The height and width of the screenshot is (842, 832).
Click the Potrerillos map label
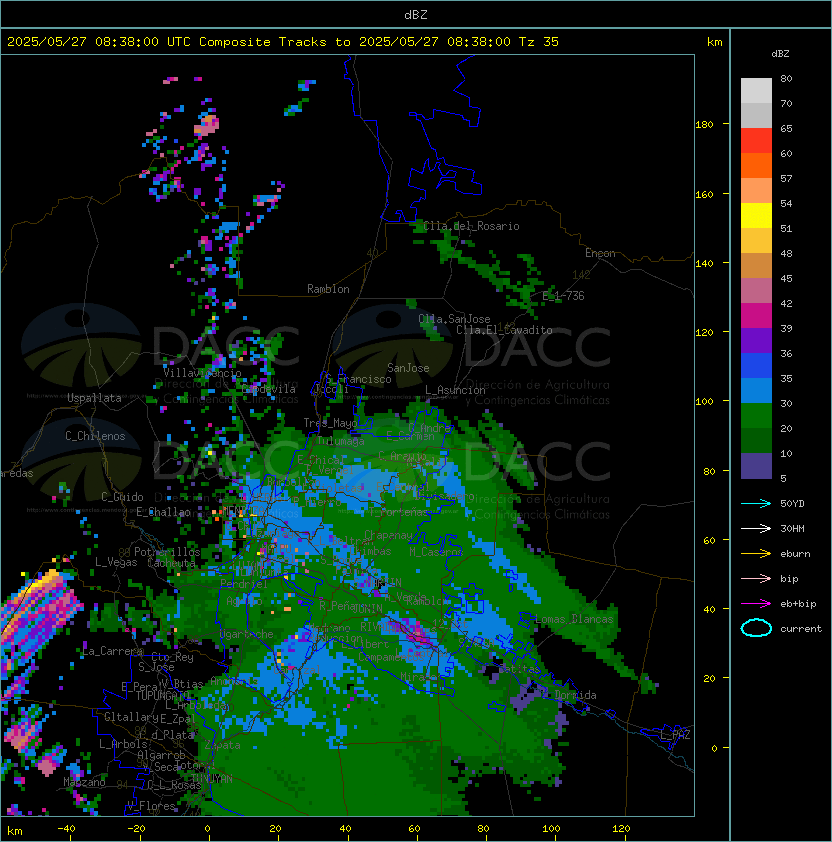(167, 552)
